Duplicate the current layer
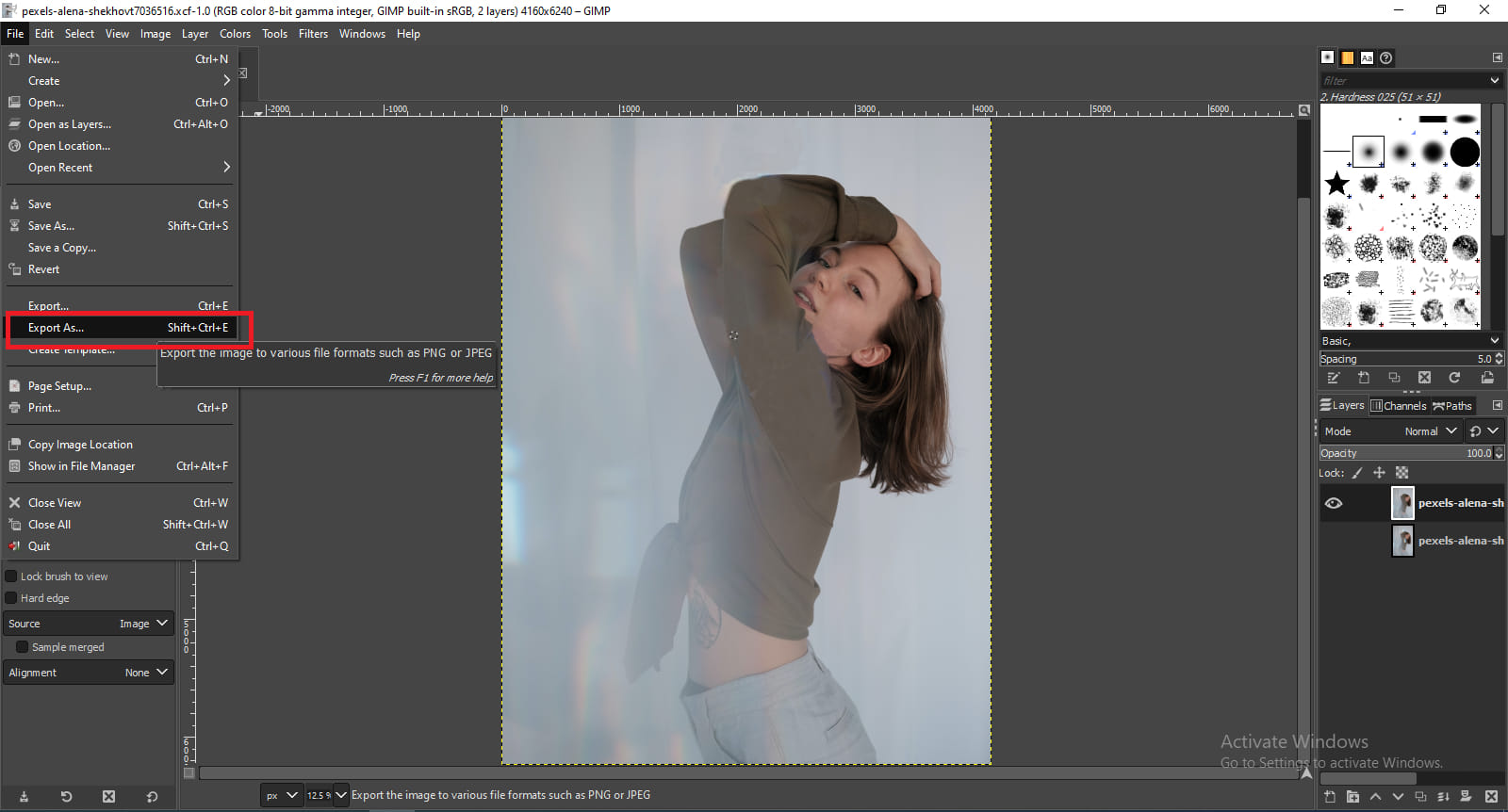This screenshot has height=812, width=1508. pos(1420,797)
